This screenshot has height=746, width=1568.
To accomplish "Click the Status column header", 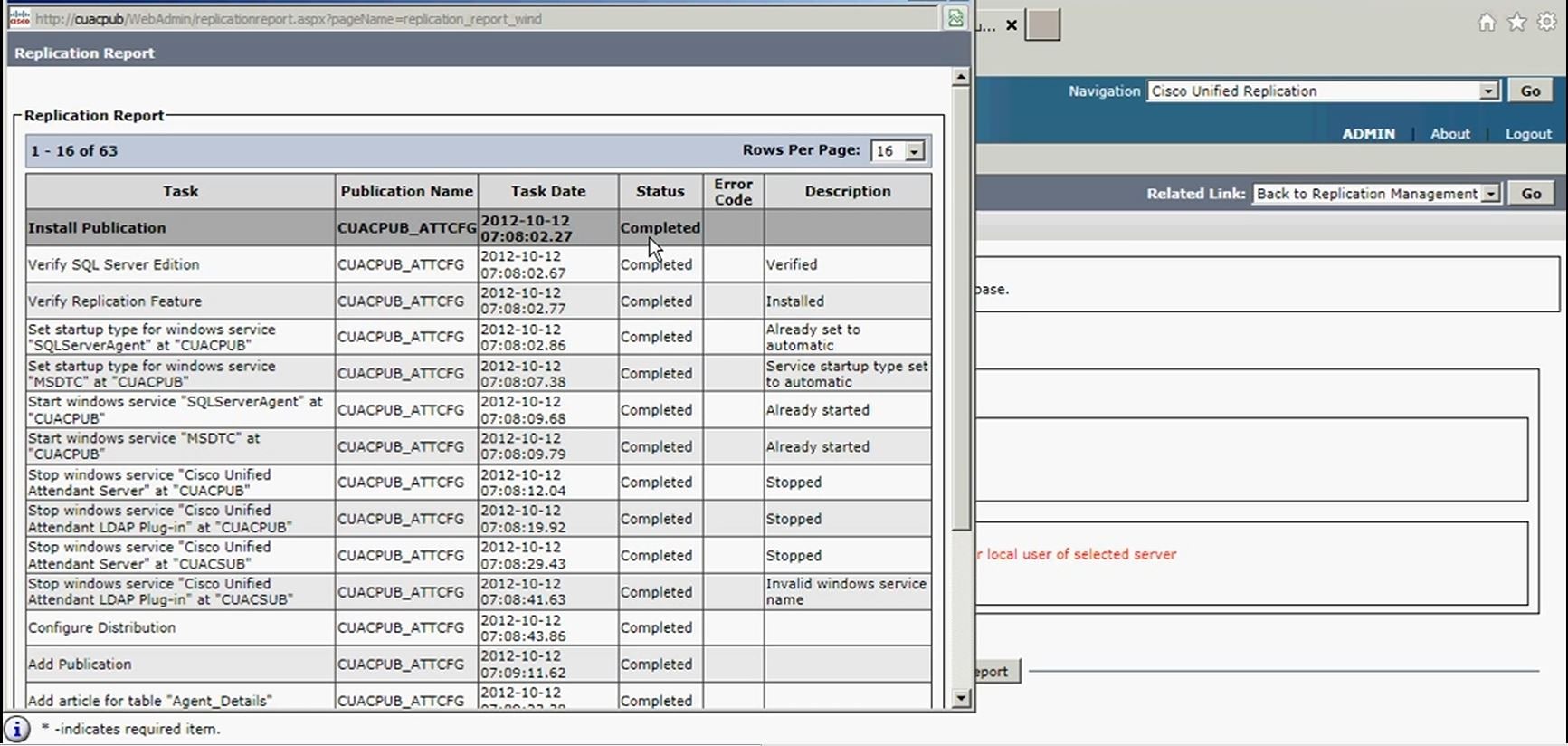I will point(660,192).
